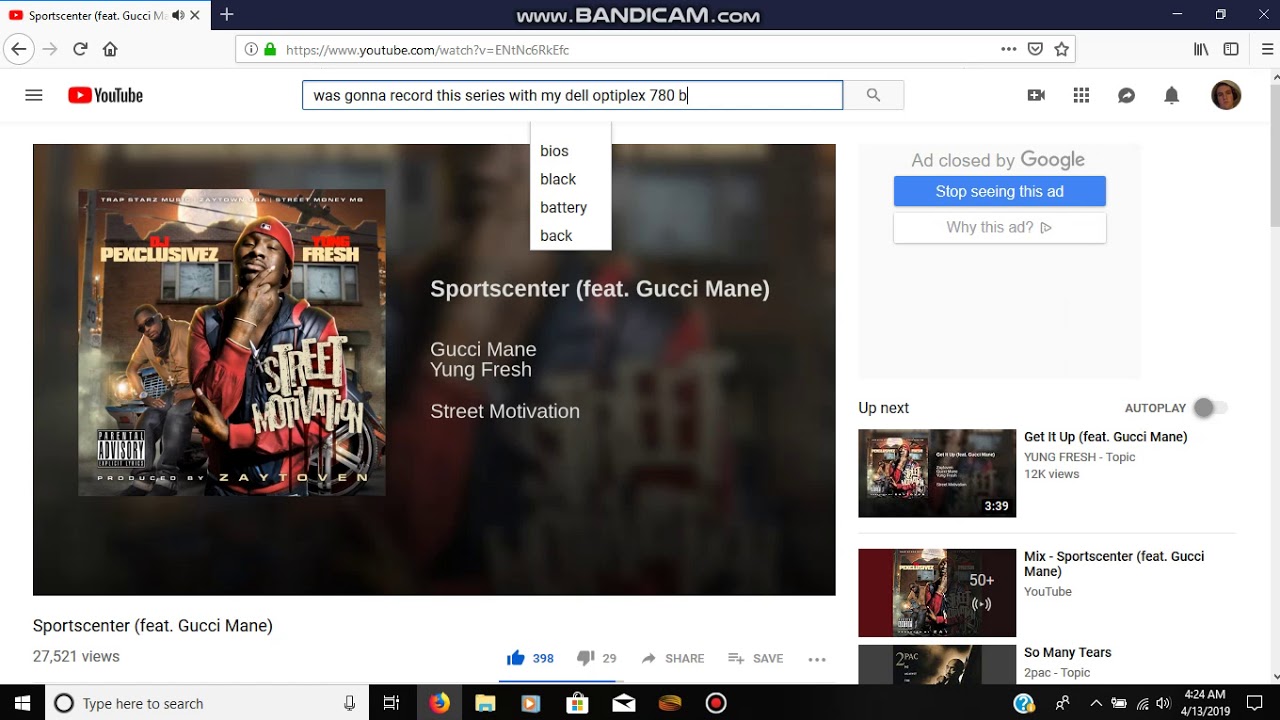This screenshot has width=1280, height=720.
Task: Open the messages share bubble icon
Action: [1126, 95]
